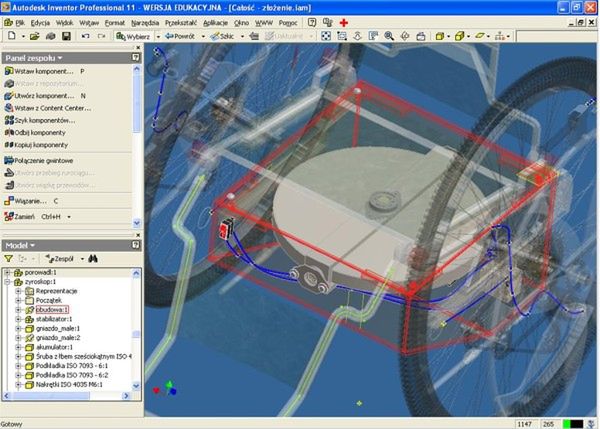Open the Edycja menu

click(x=40, y=23)
